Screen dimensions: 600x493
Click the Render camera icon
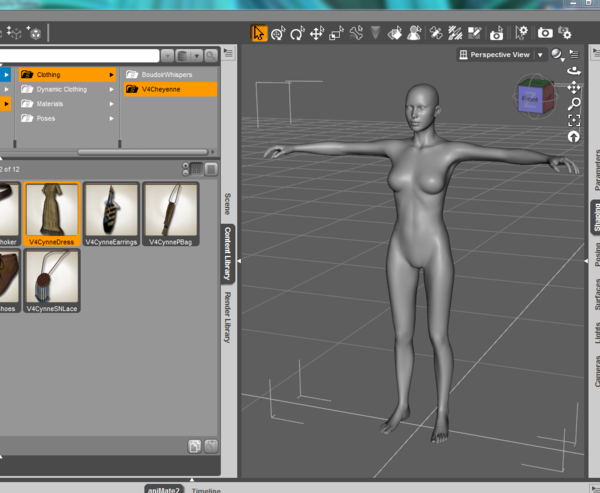(545, 33)
